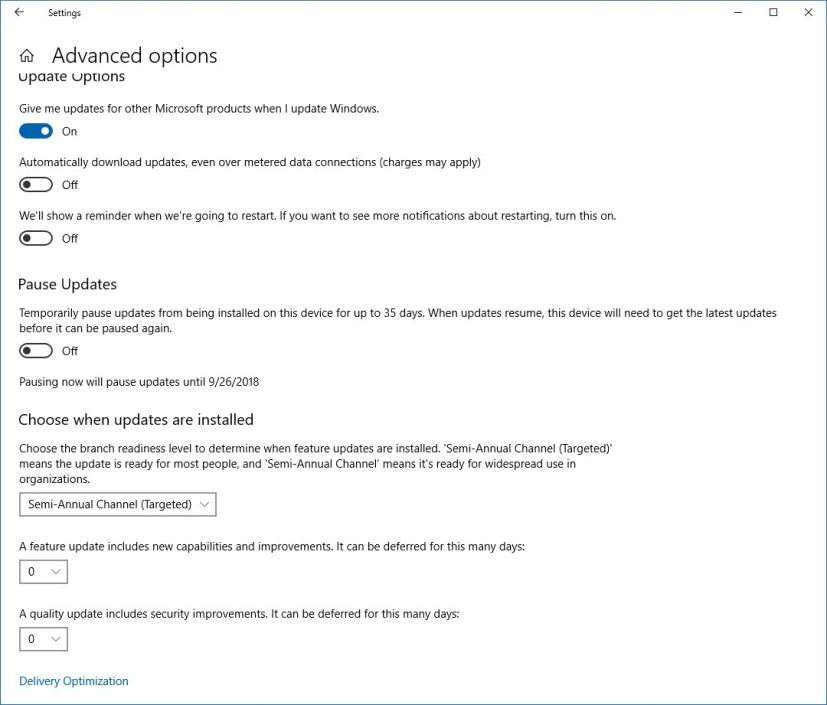Minimize the Settings window
This screenshot has width=827, height=705.
point(737,12)
